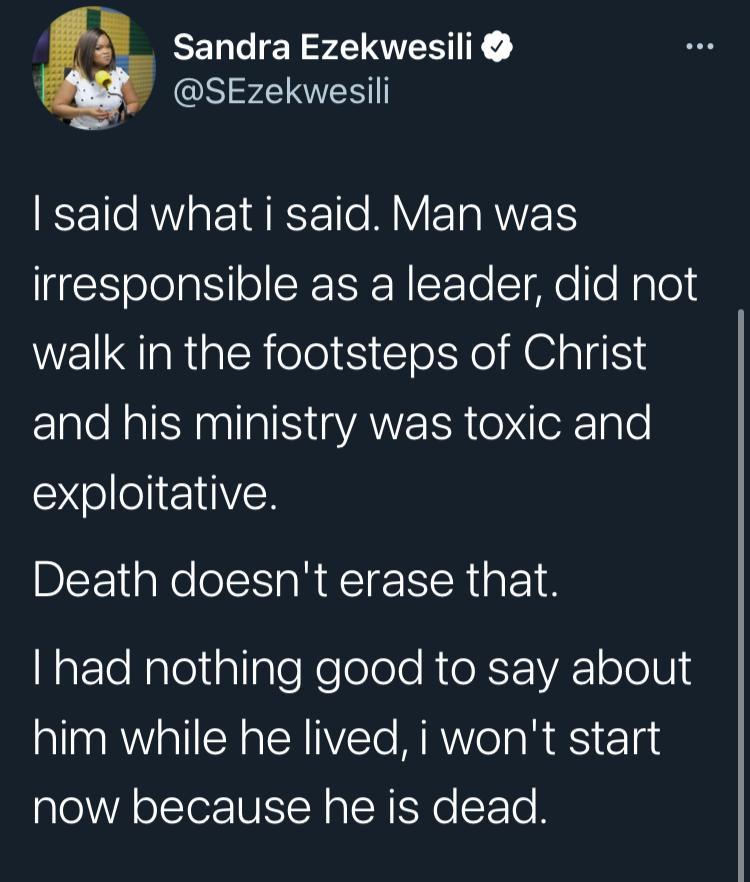750x882 pixels.
Task: Select the line "I said what i said. Man was"
Action: [x=305, y=216]
